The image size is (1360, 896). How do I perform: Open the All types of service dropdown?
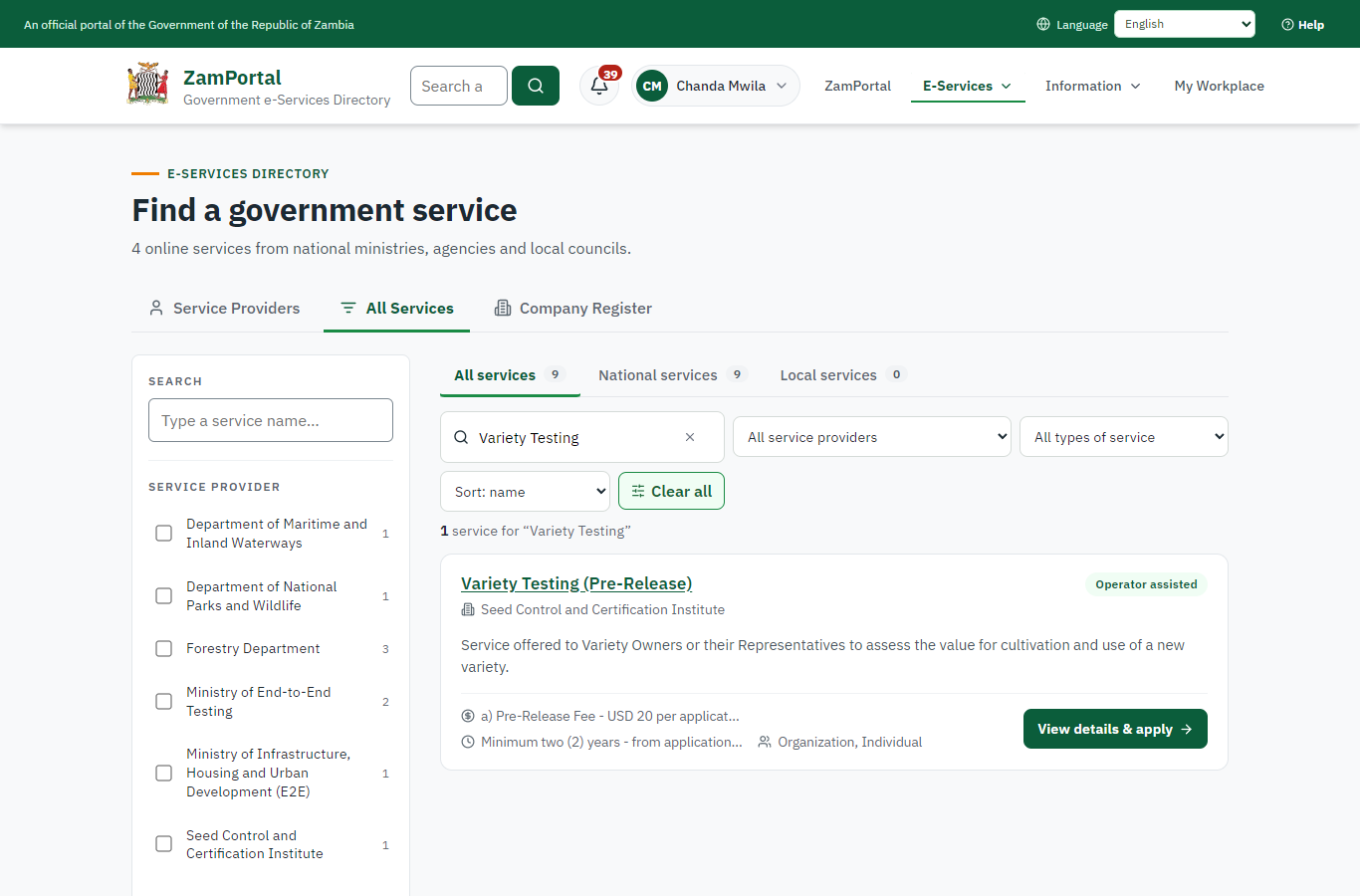coord(1124,437)
